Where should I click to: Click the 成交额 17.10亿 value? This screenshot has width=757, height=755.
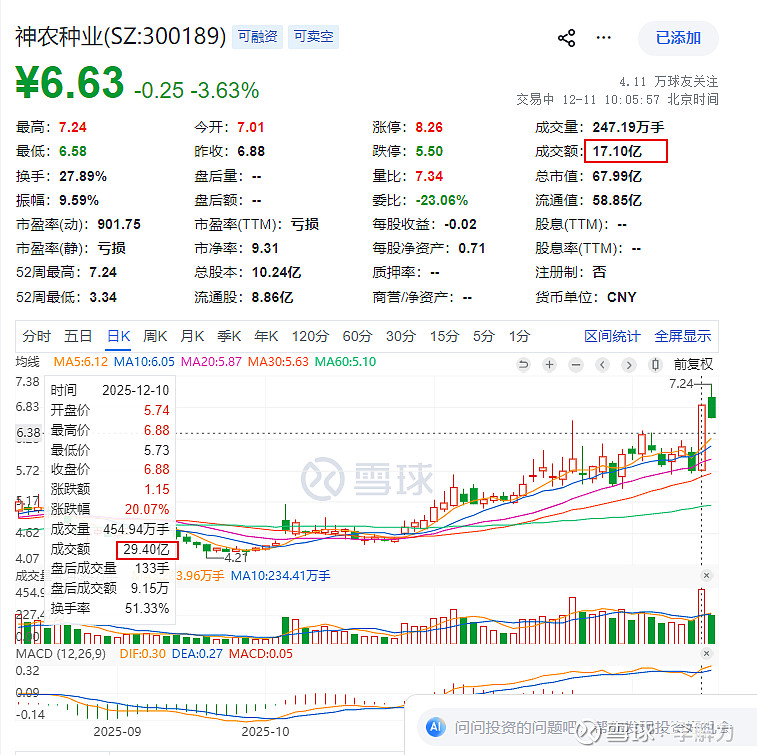[617, 152]
